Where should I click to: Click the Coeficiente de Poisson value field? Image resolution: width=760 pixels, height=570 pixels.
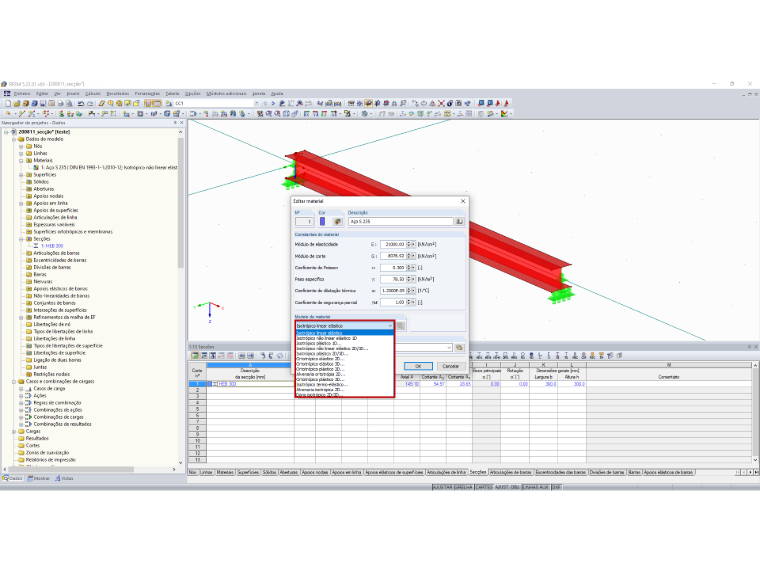click(393, 268)
